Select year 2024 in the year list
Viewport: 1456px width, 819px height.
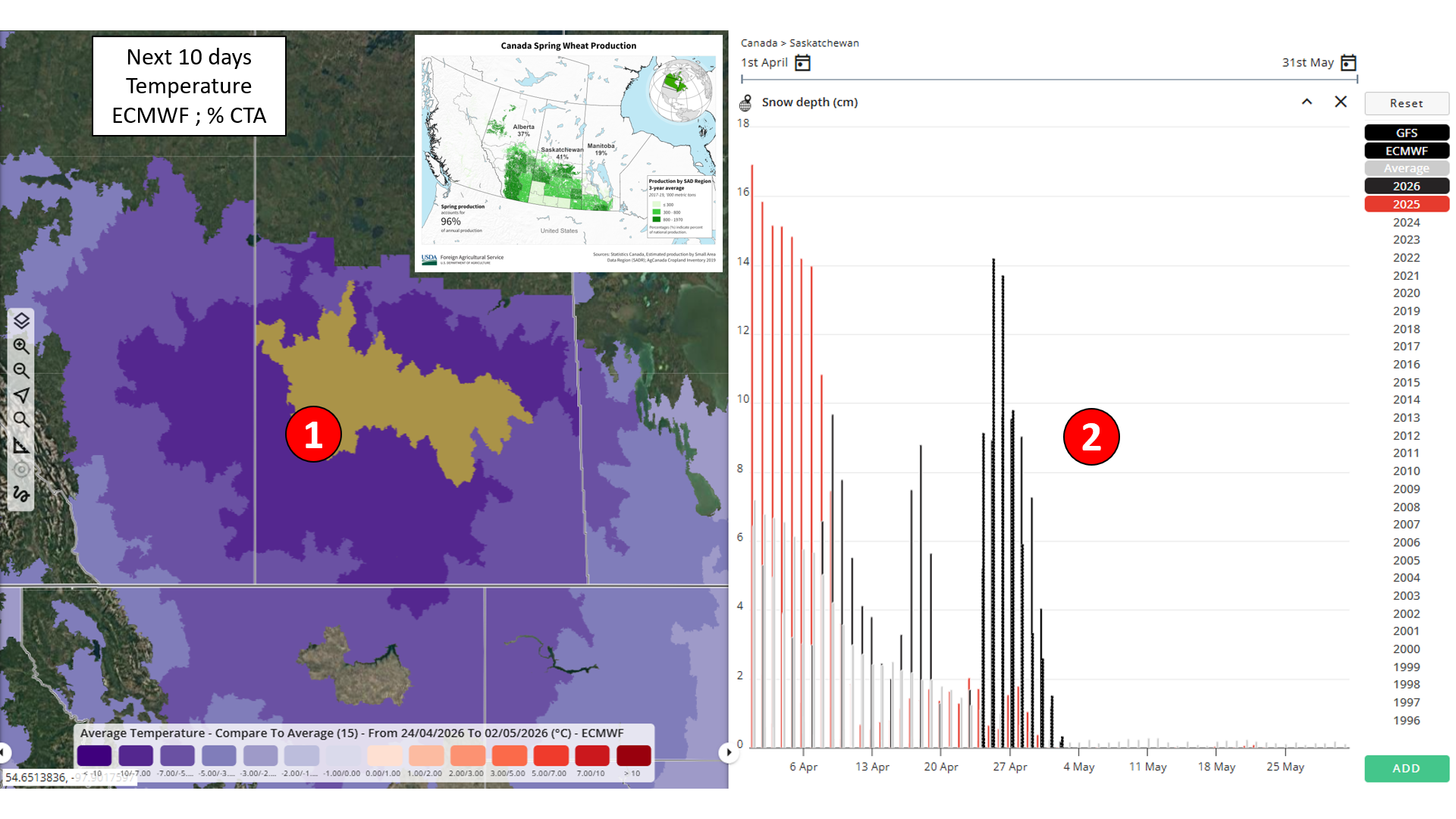tap(1406, 222)
